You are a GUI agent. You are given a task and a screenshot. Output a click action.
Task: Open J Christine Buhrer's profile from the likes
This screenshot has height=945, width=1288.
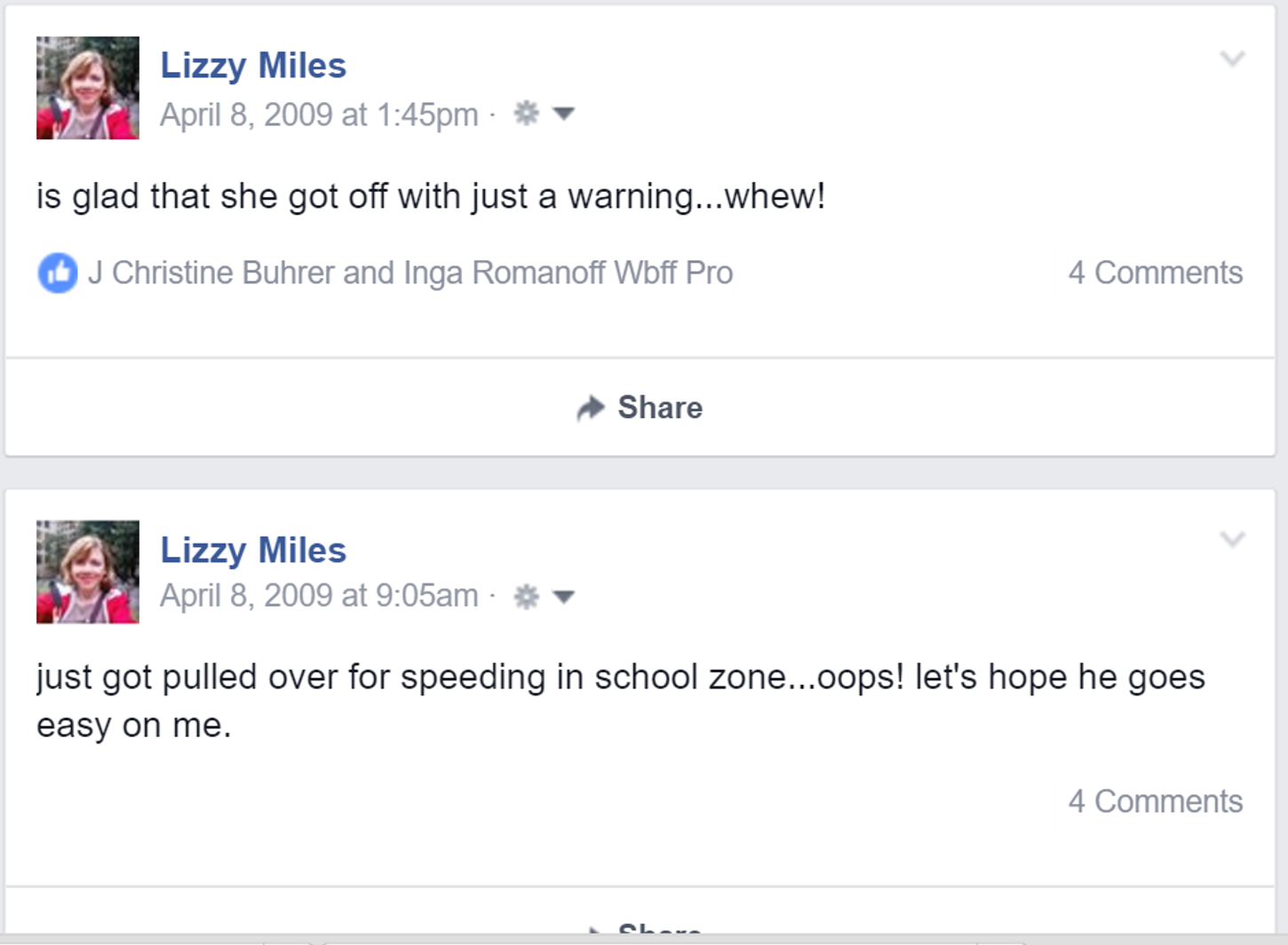pos(211,273)
